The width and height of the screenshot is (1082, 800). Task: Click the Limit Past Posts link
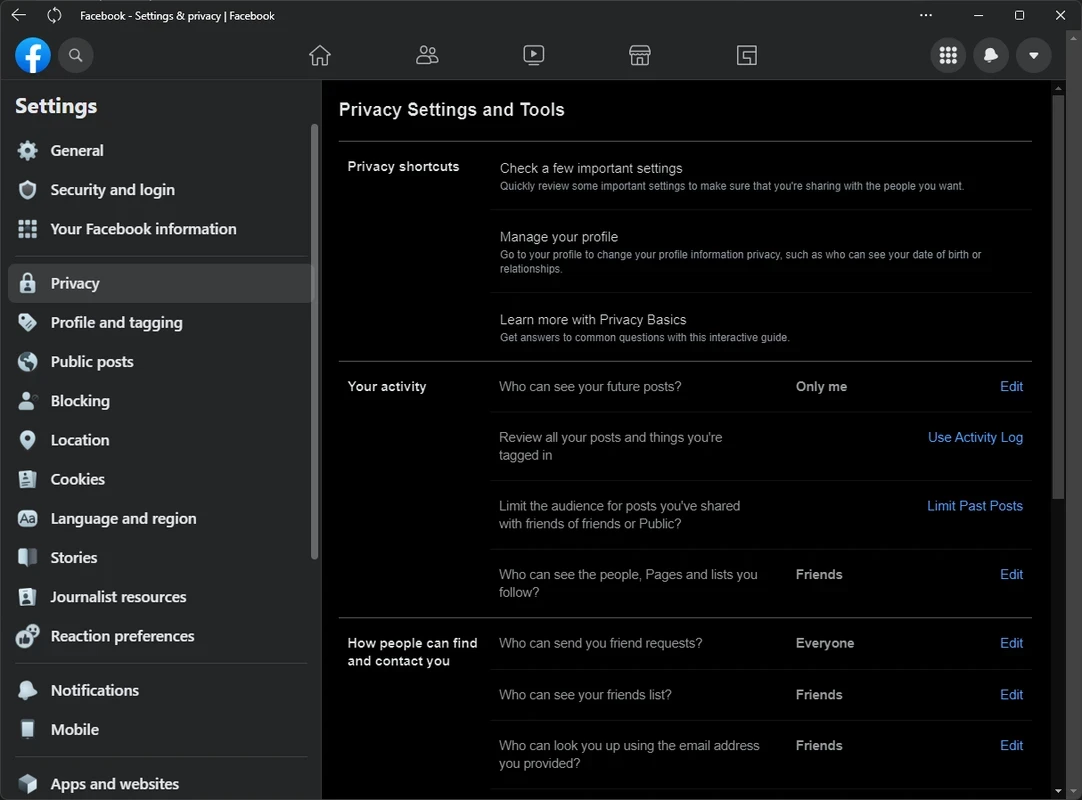(x=974, y=506)
